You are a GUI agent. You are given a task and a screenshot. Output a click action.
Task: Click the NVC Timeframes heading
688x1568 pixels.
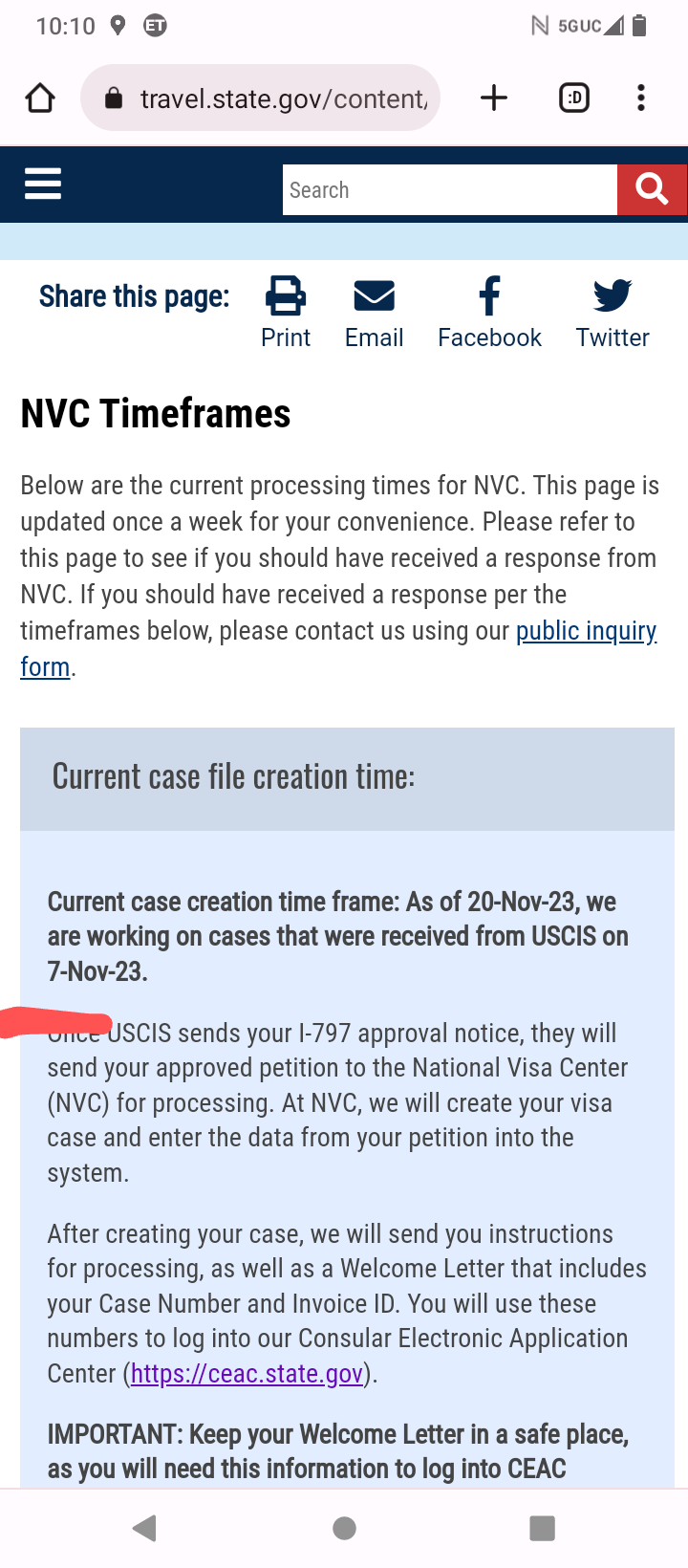pos(156,414)
